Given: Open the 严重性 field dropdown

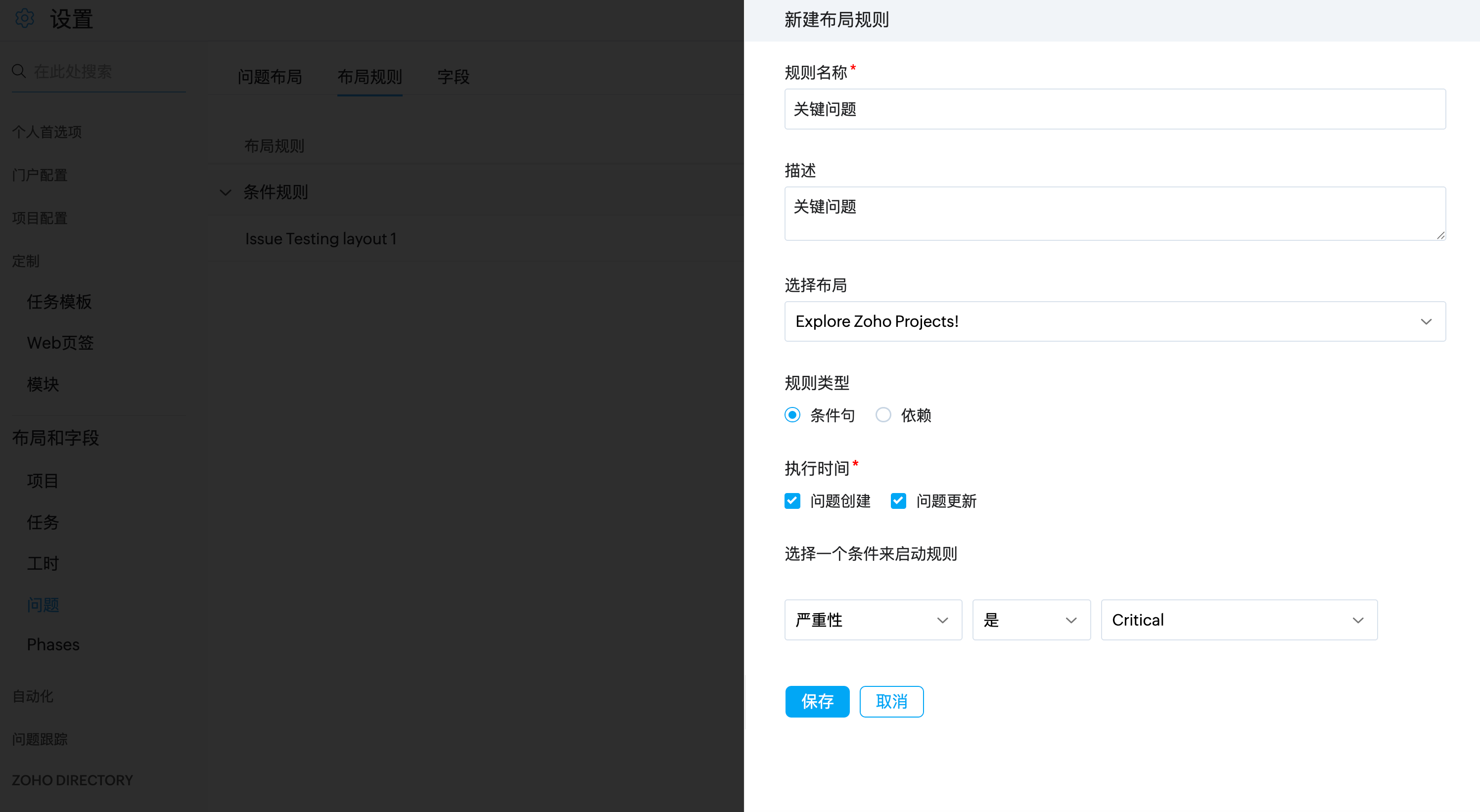Looking at the screenshot, I should (873, 620).
